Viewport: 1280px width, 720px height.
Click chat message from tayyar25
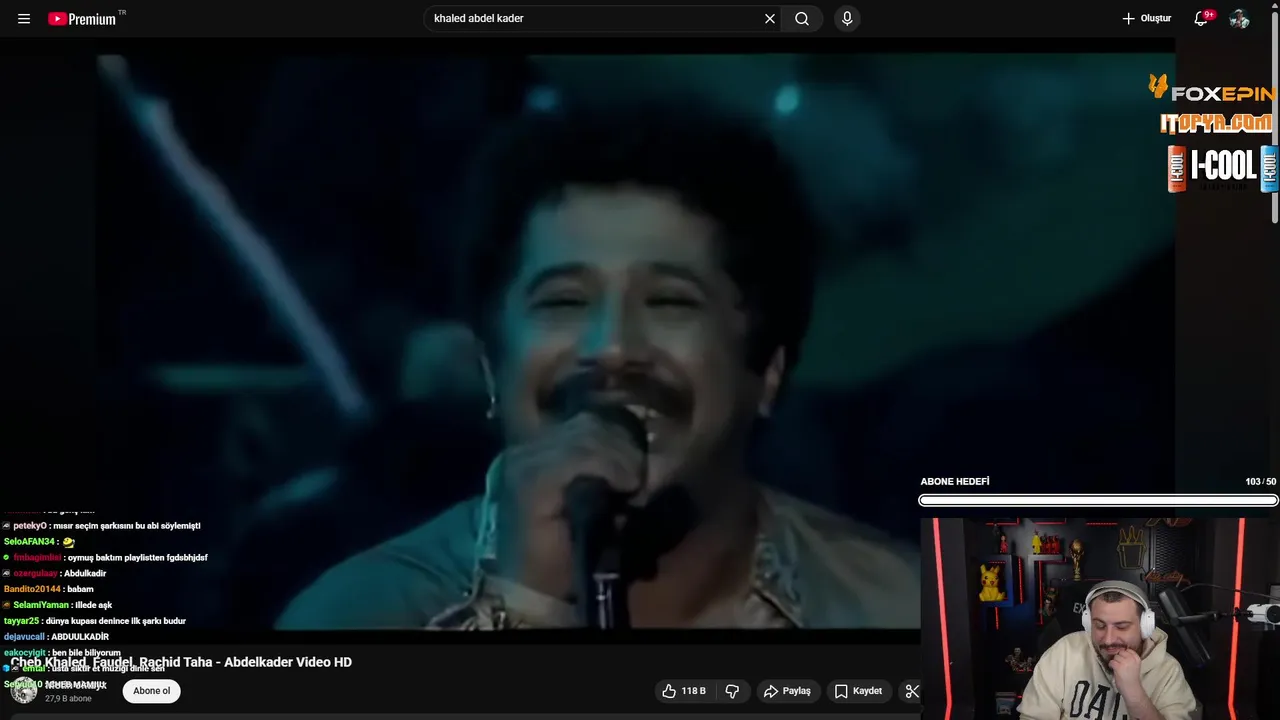(x=95, y=621)
